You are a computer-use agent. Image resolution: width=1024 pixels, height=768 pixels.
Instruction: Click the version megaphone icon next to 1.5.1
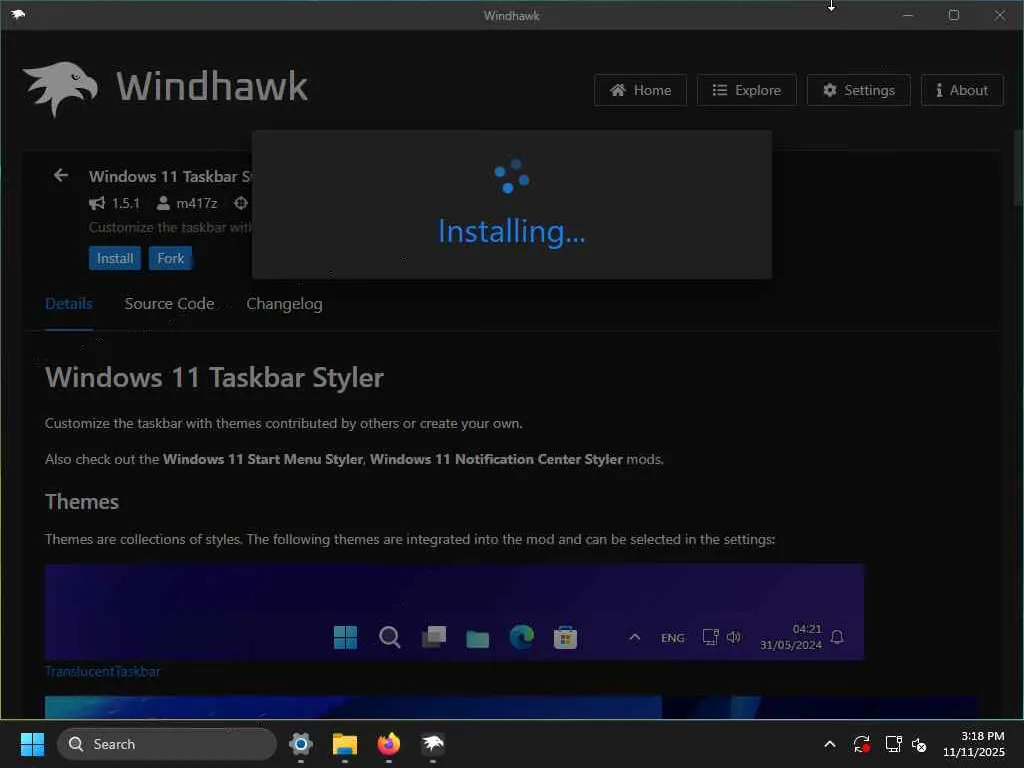tap(97, 203)
